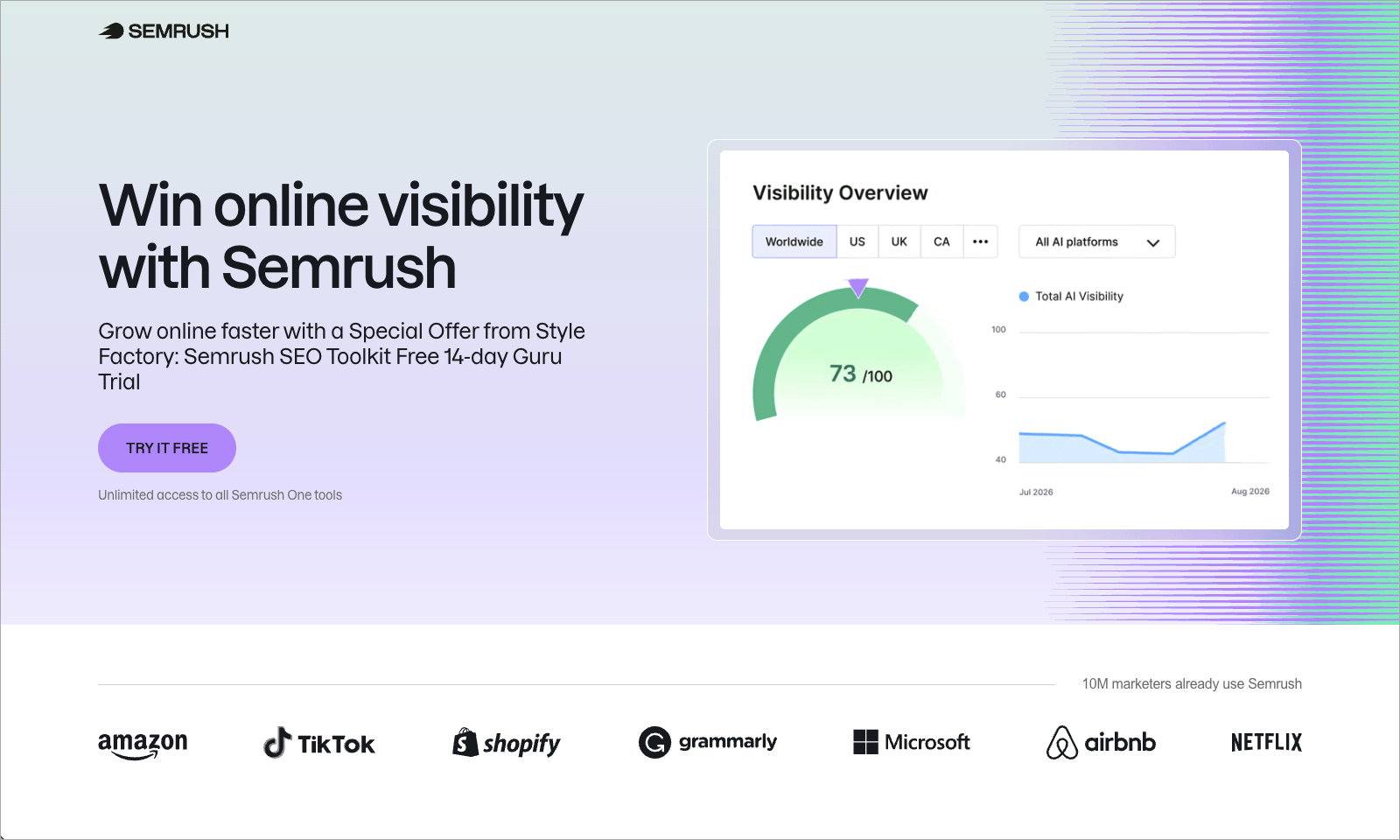Open more regions ellipsis menu
Viewport: 1400px width, 840px height.
tap(981, 241)
